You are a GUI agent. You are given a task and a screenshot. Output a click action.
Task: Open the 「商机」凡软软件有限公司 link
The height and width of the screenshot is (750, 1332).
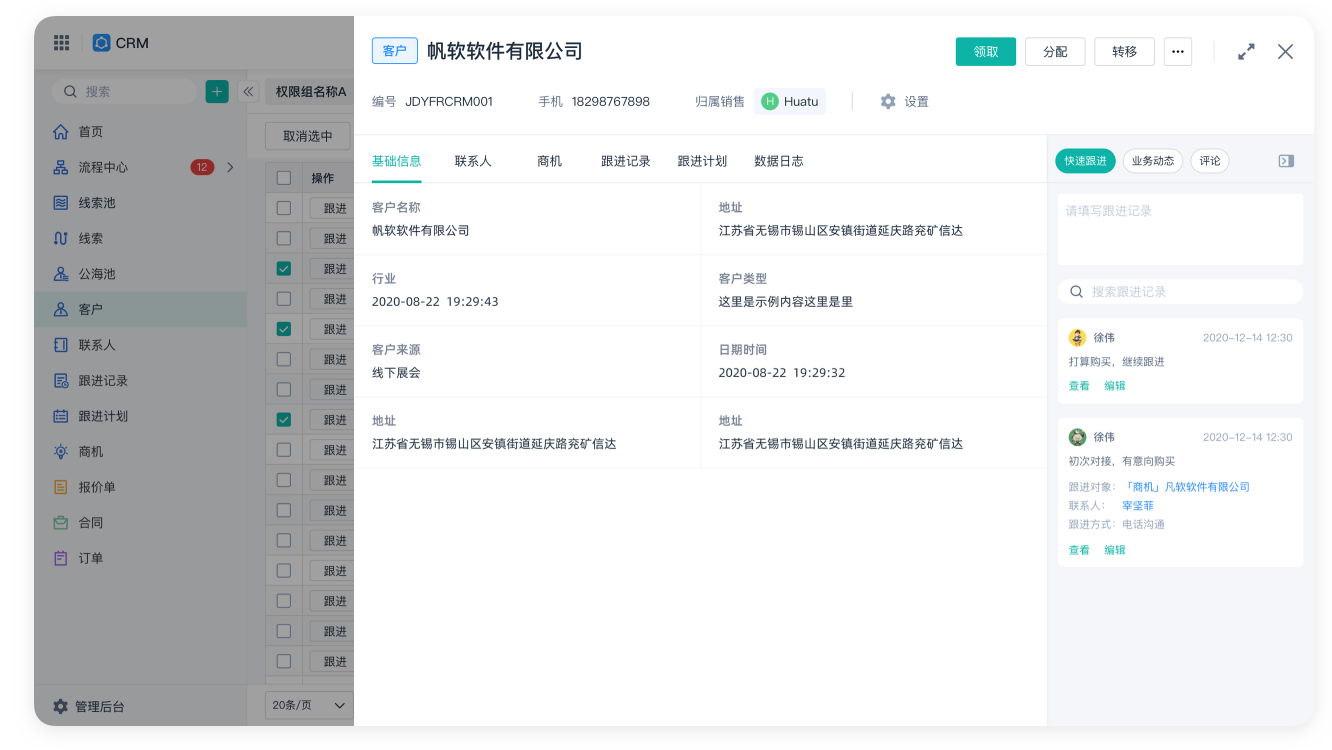(x=1186, y=487)
